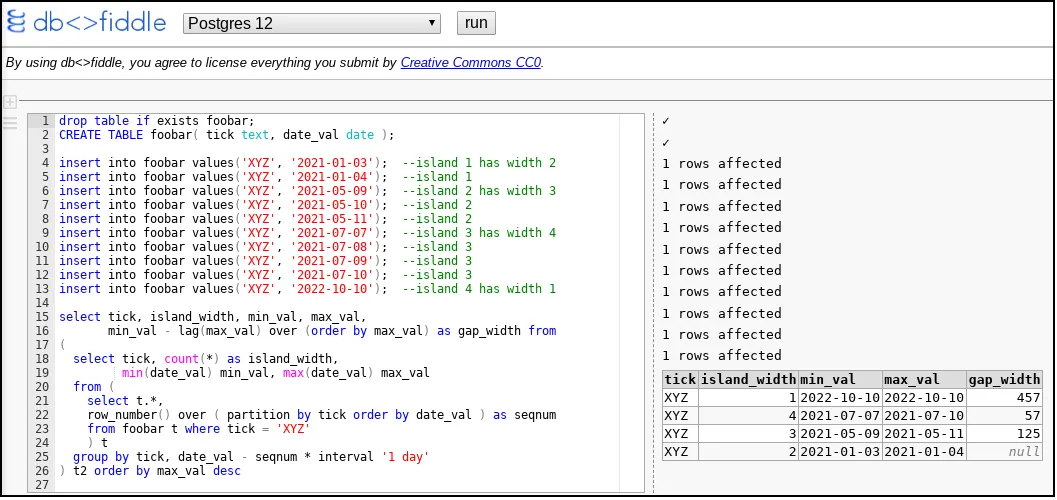Click the first checkmark result
This screenshot has width=1057, height=500.
(x=666, y=121)
